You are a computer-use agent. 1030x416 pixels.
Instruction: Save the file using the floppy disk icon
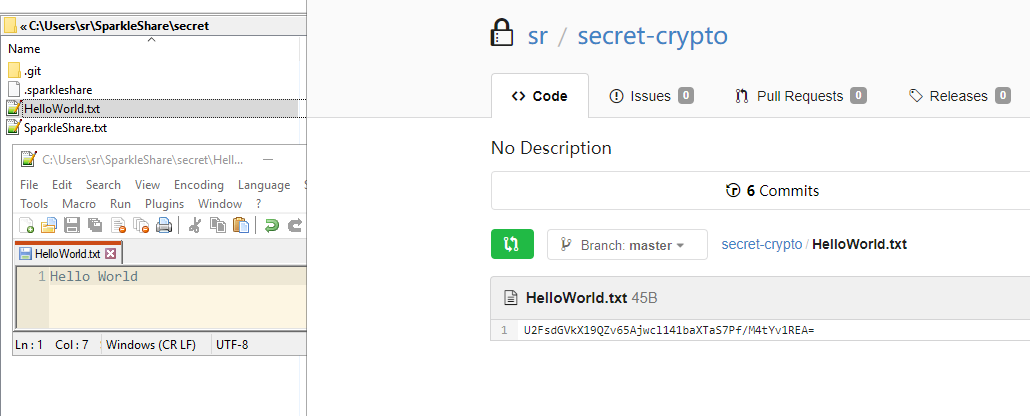point(72,225)
